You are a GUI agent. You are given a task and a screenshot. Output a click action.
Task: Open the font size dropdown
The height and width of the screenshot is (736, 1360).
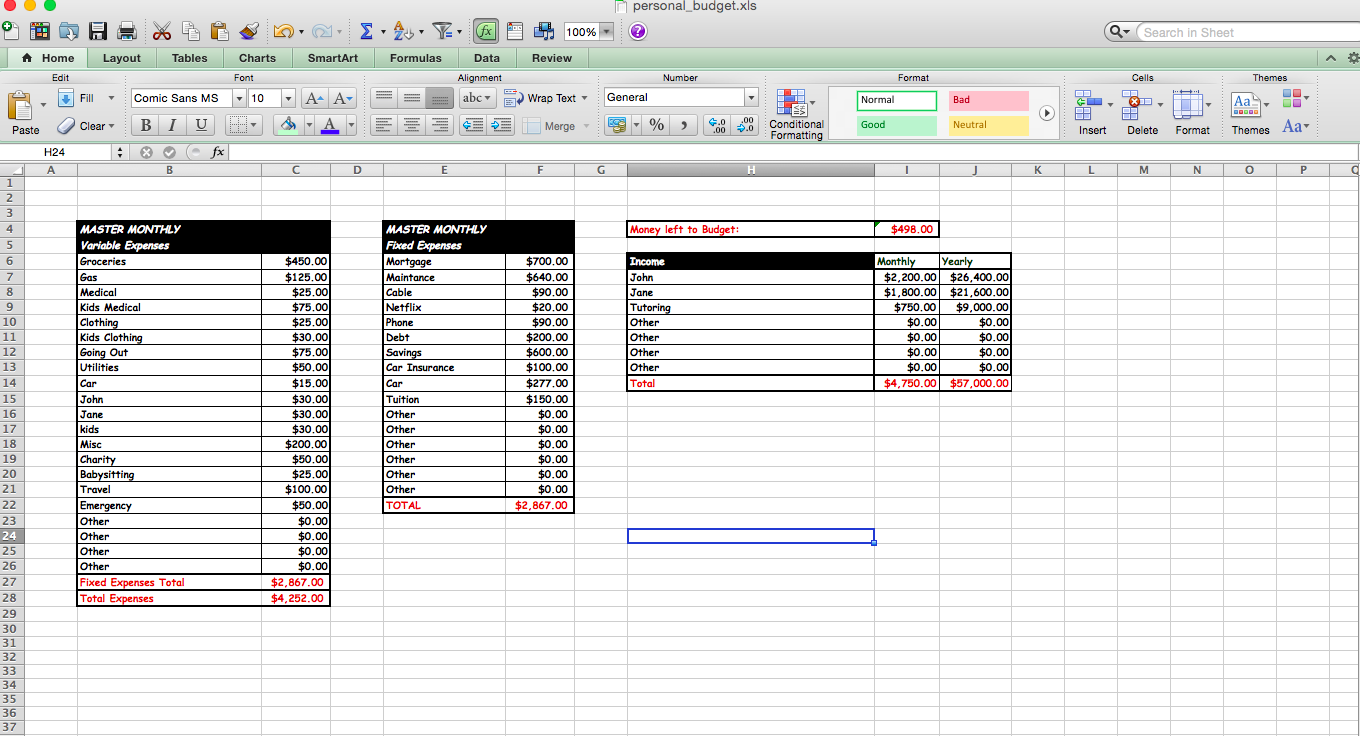pyautogui.click(x=288, y=98)
